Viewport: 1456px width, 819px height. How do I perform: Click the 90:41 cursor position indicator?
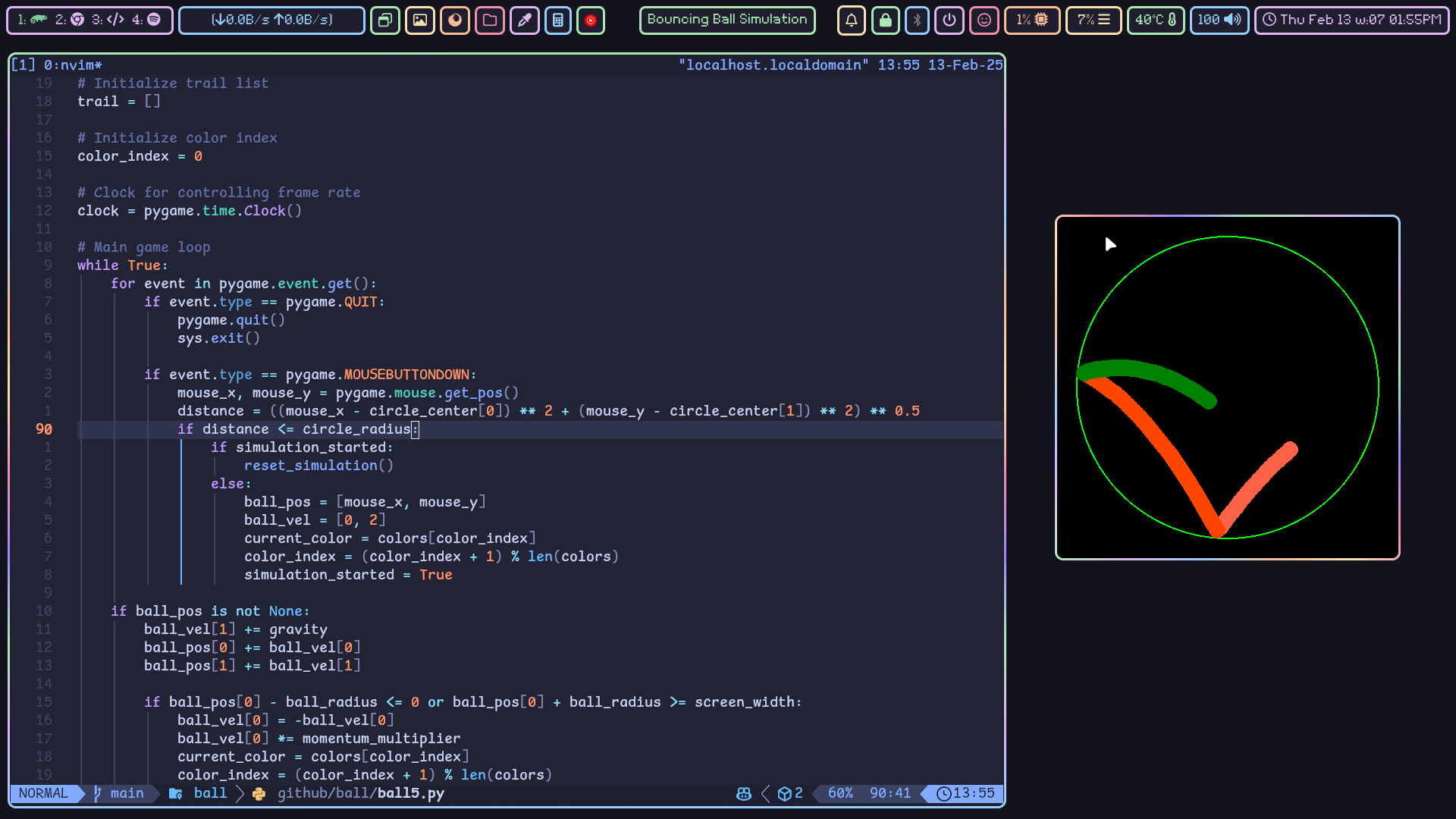click(x=890, y=793)
